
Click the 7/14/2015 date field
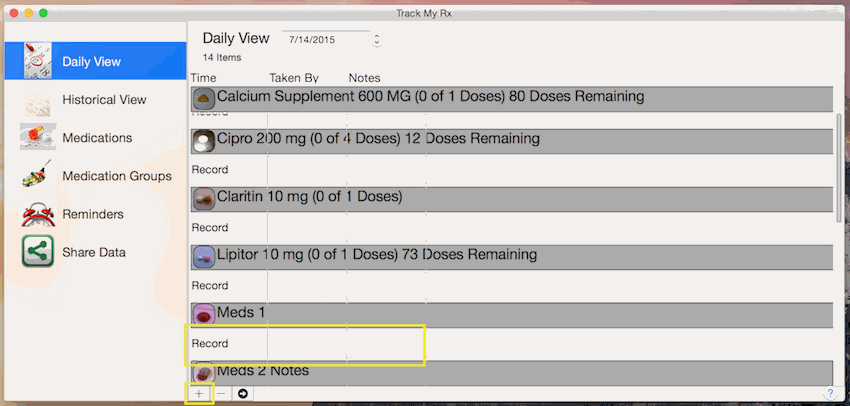tap(326, 40)
